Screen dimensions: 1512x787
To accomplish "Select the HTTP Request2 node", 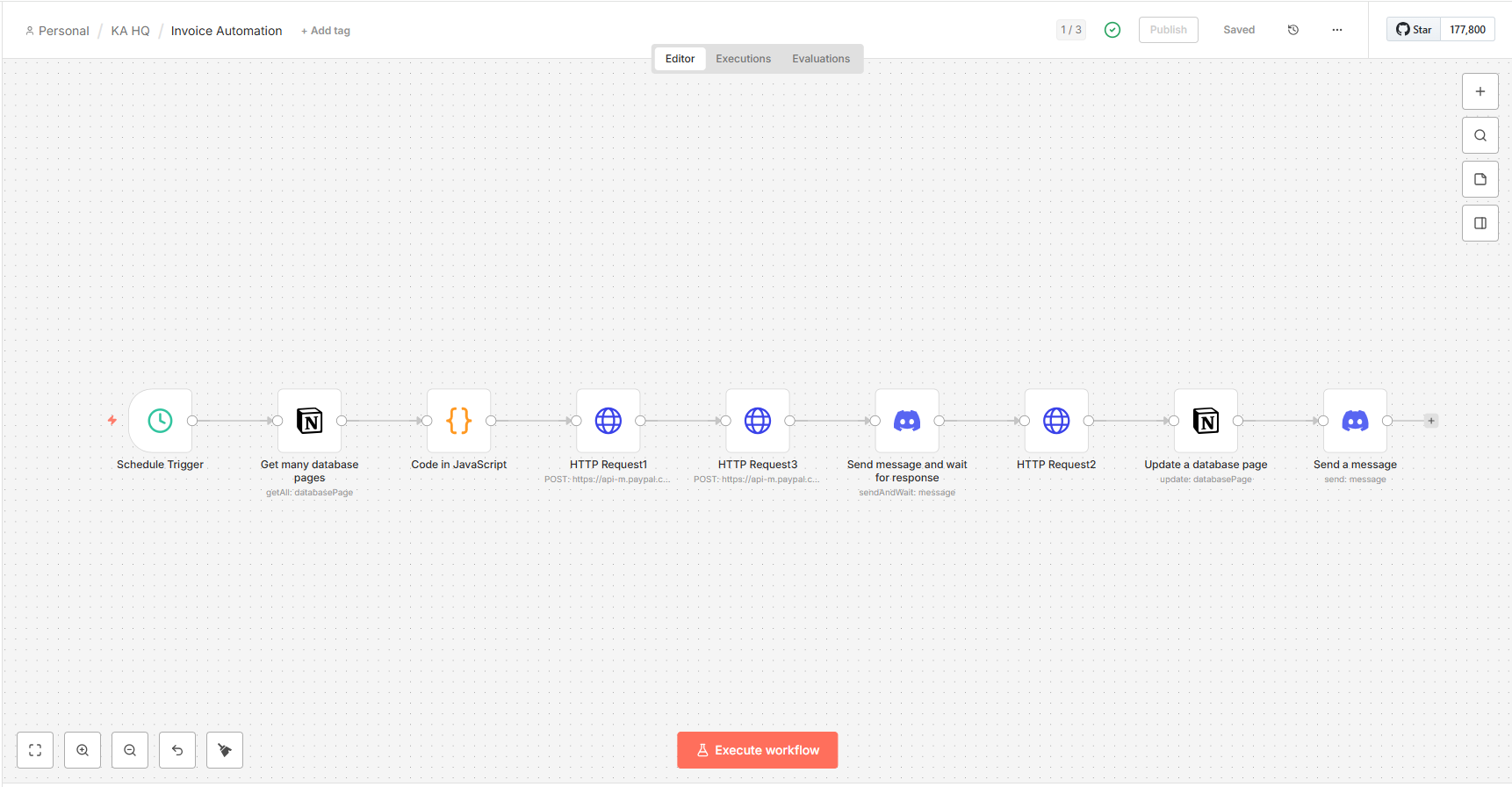I will tap(1055, 421).
